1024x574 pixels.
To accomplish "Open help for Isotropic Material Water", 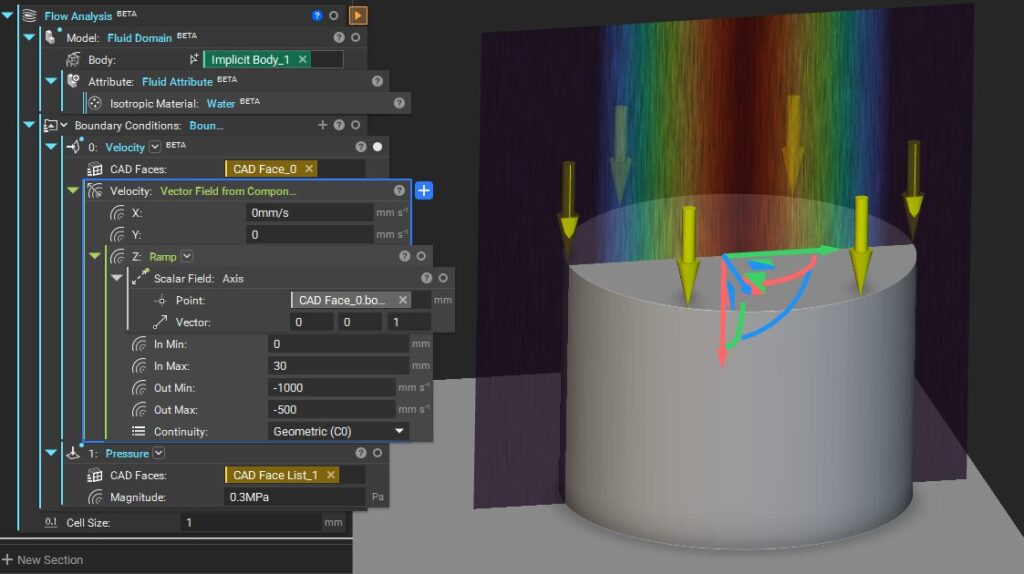I will coord(399,103).
